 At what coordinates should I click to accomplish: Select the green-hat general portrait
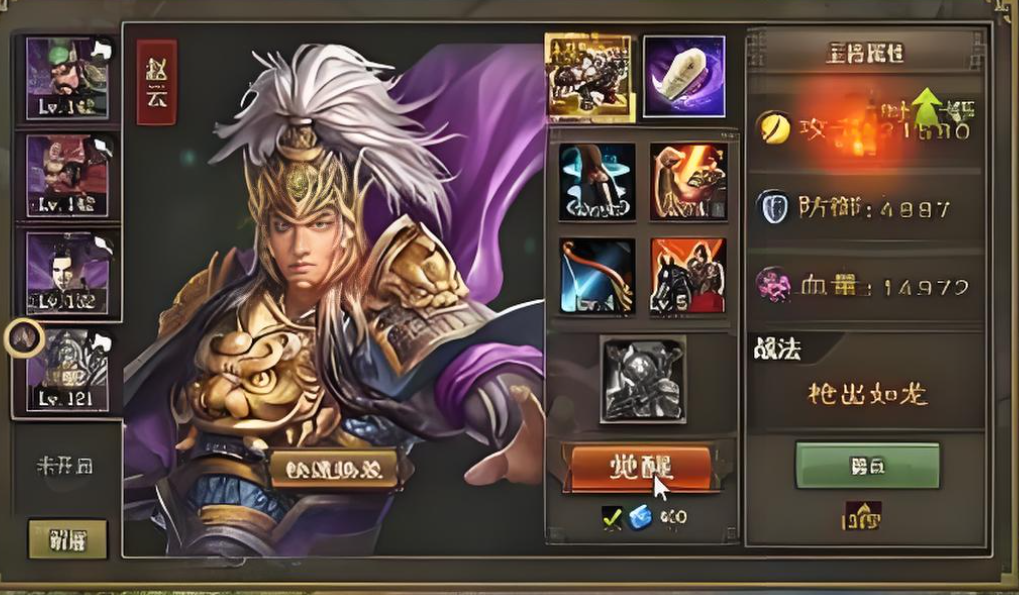pyautogui.click(x=68, y=78)
